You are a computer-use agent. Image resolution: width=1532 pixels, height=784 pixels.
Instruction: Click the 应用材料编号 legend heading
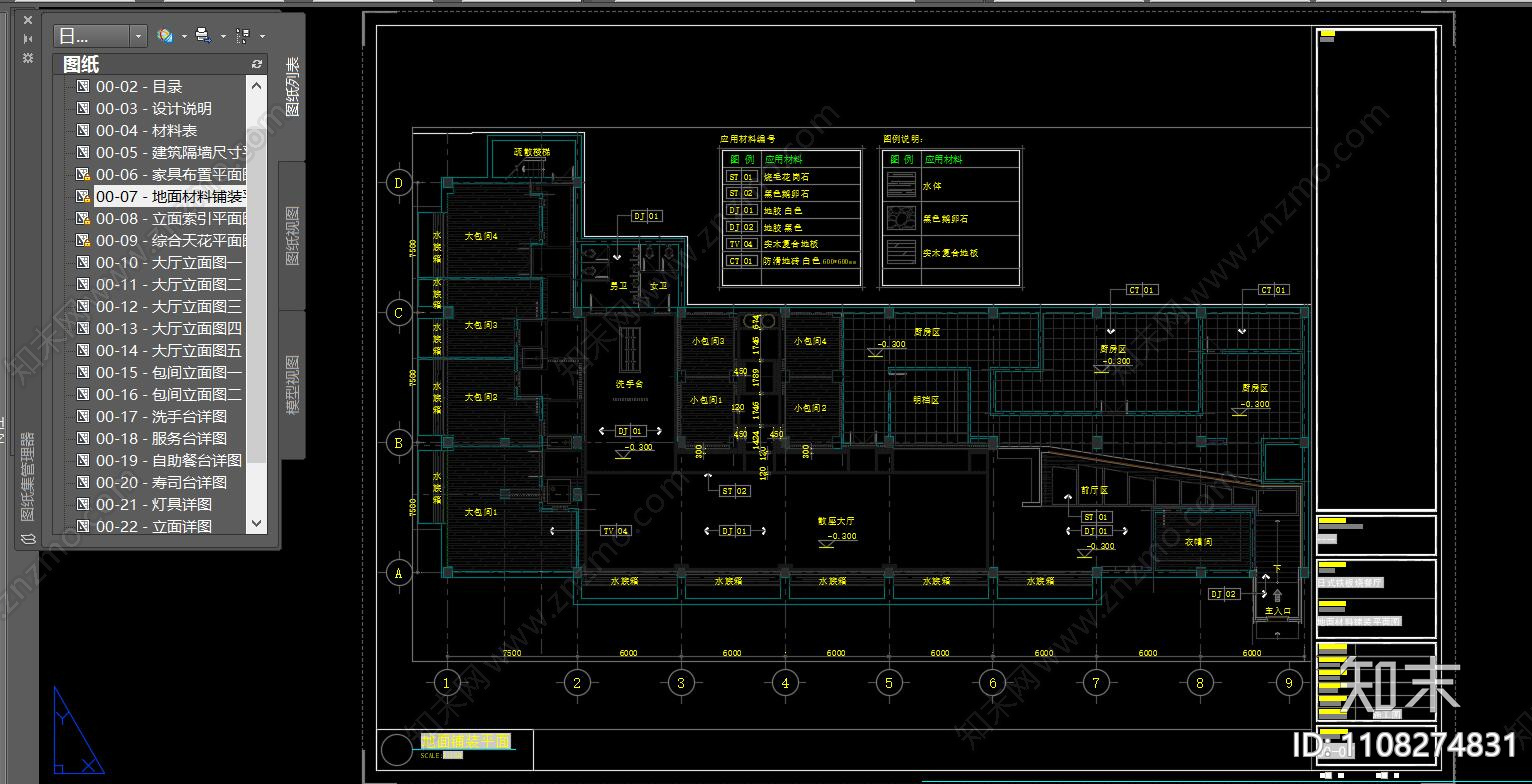pyautogui.click(x=747, y=140)
